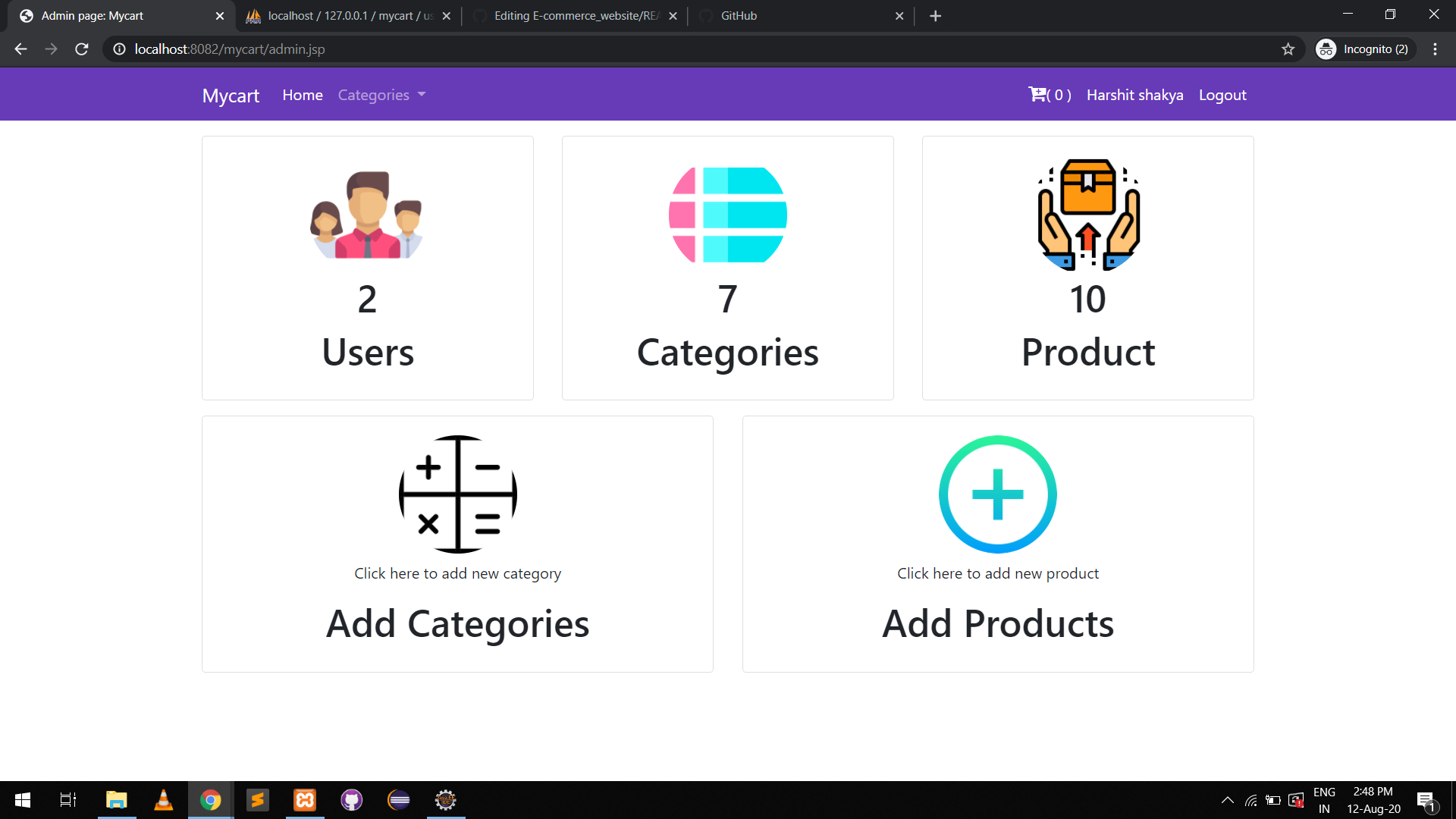Click the Product box-in-hands icon

(1087, 215)
